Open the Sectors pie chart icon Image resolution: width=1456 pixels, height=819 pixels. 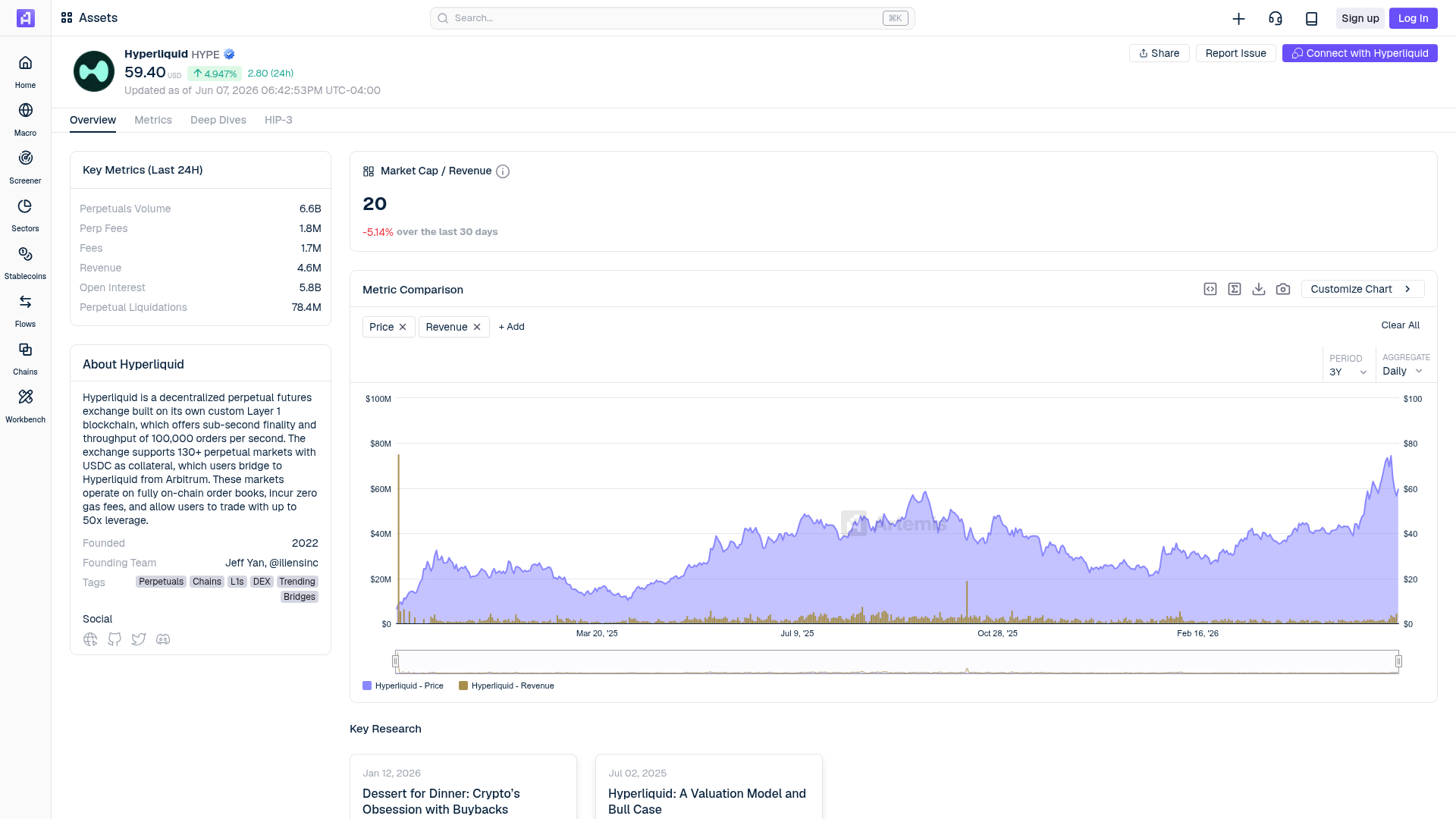(25, 206)
